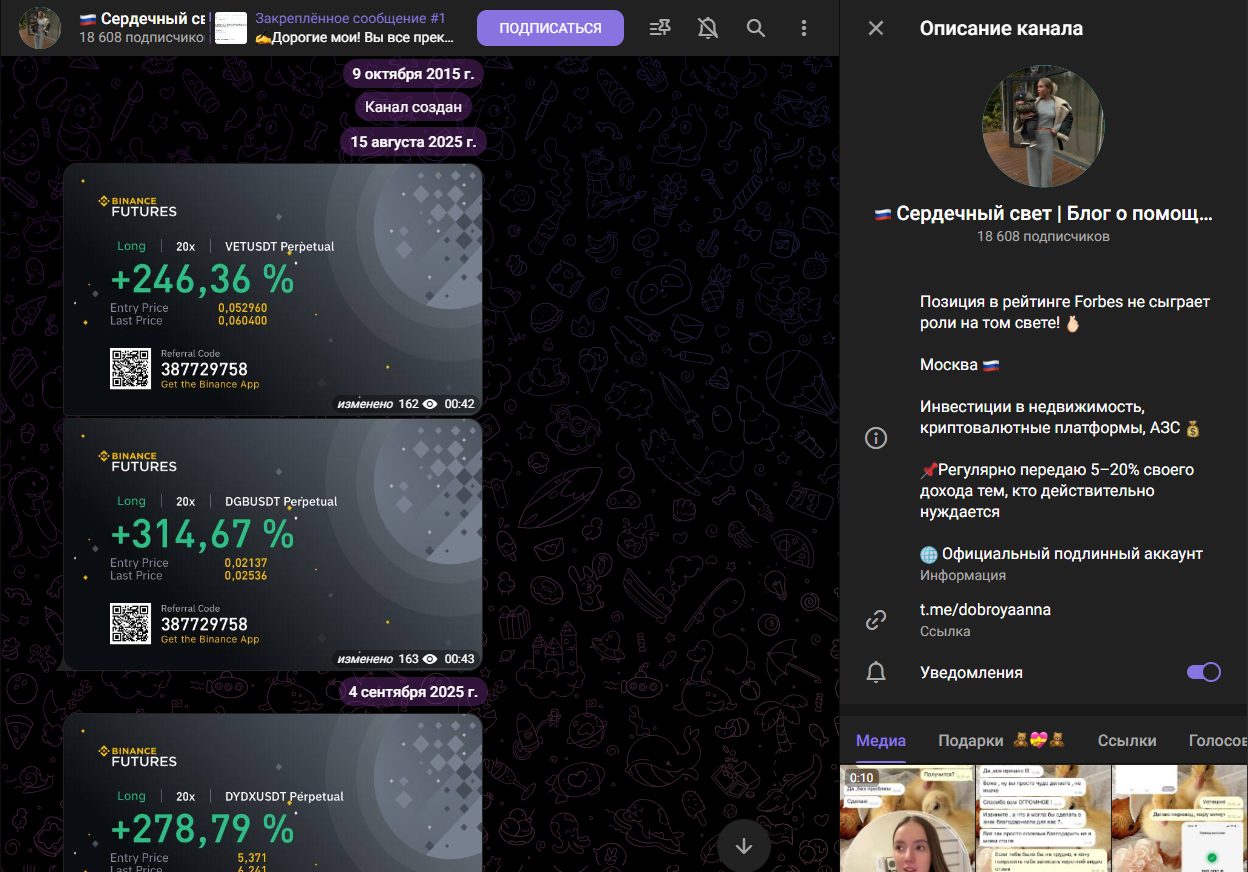Click the link chain icon
The width and height of the screenshot is (1248, 872).
(876, 620)
